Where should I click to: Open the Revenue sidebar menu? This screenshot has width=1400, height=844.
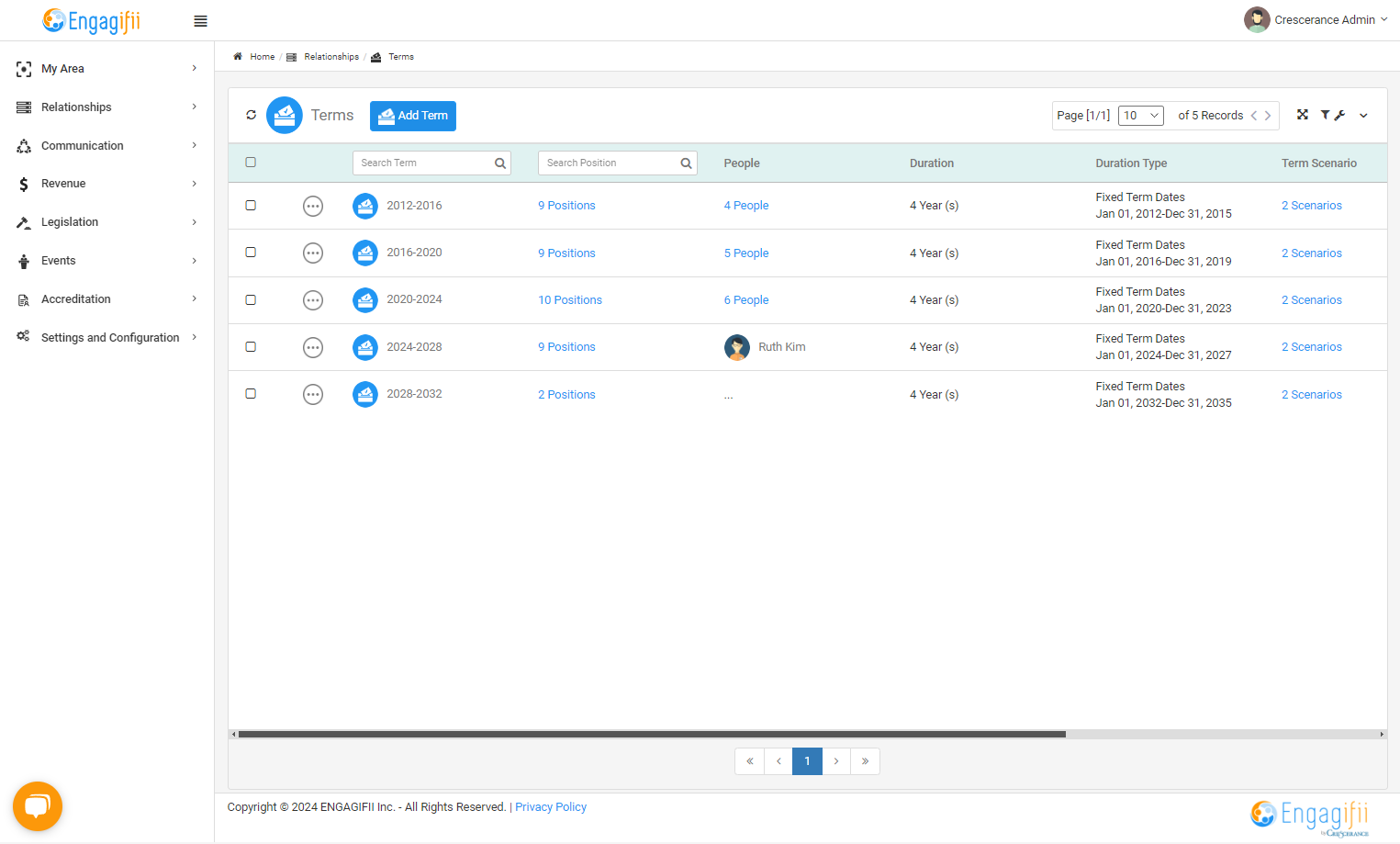click(x=107, y=184)
